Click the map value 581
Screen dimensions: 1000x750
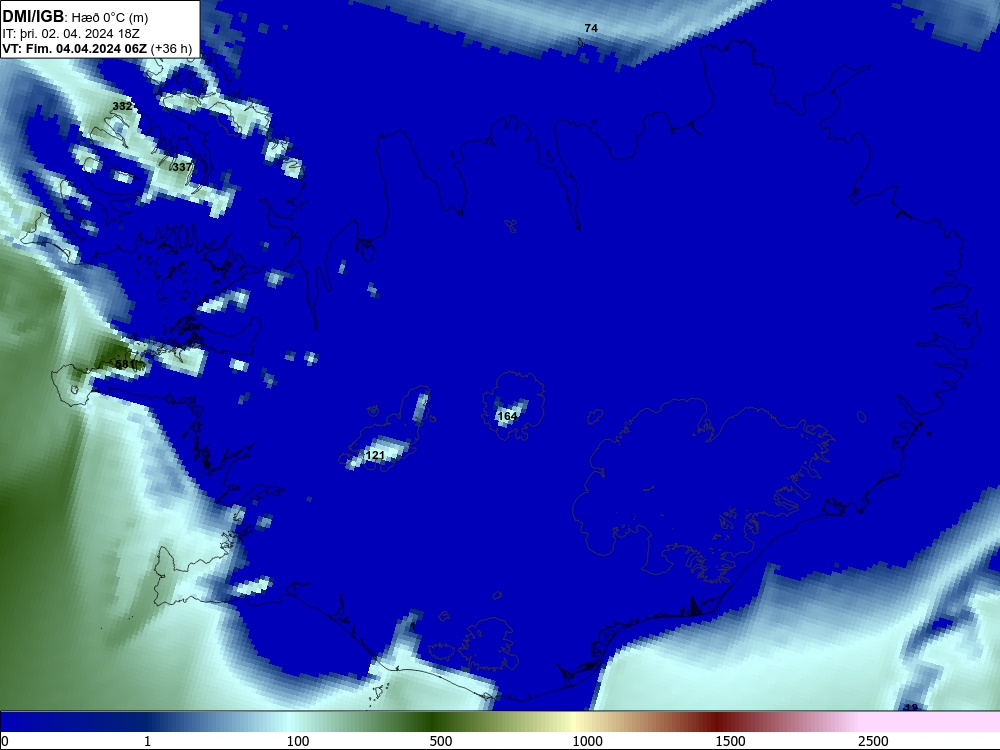[x=125, y=364]
